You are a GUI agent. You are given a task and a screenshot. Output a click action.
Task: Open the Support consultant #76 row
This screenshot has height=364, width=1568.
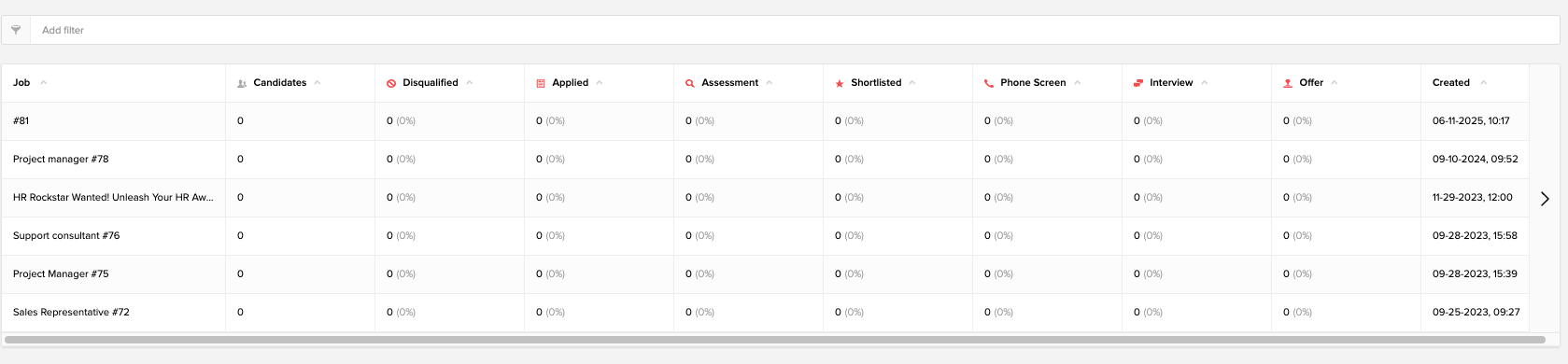tap(66, 235)
